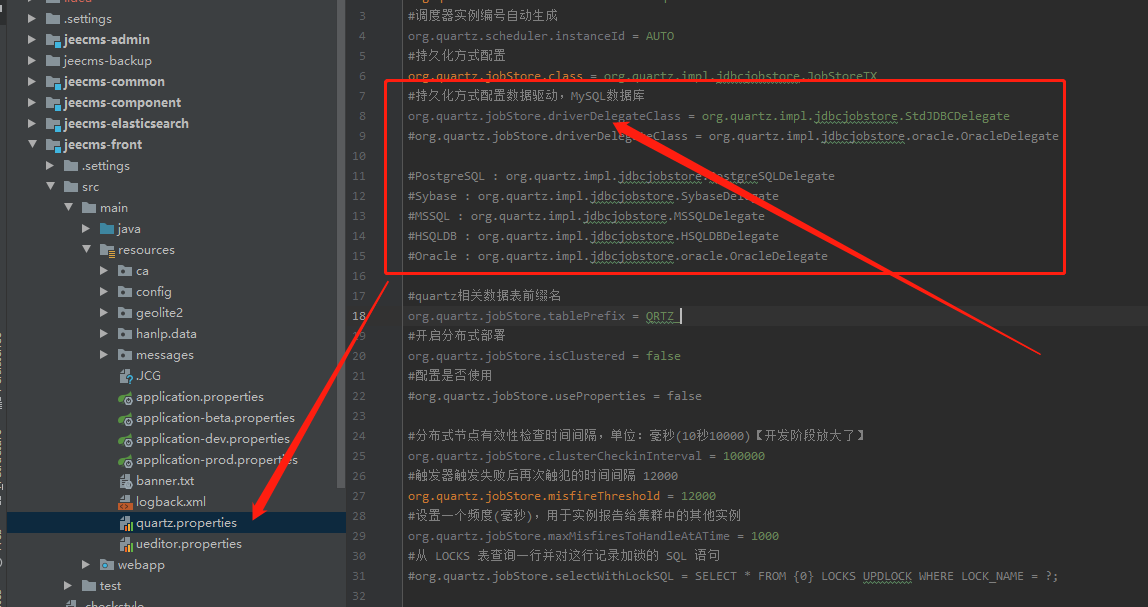Click the webapp folder icon

(x=107, y=565)
